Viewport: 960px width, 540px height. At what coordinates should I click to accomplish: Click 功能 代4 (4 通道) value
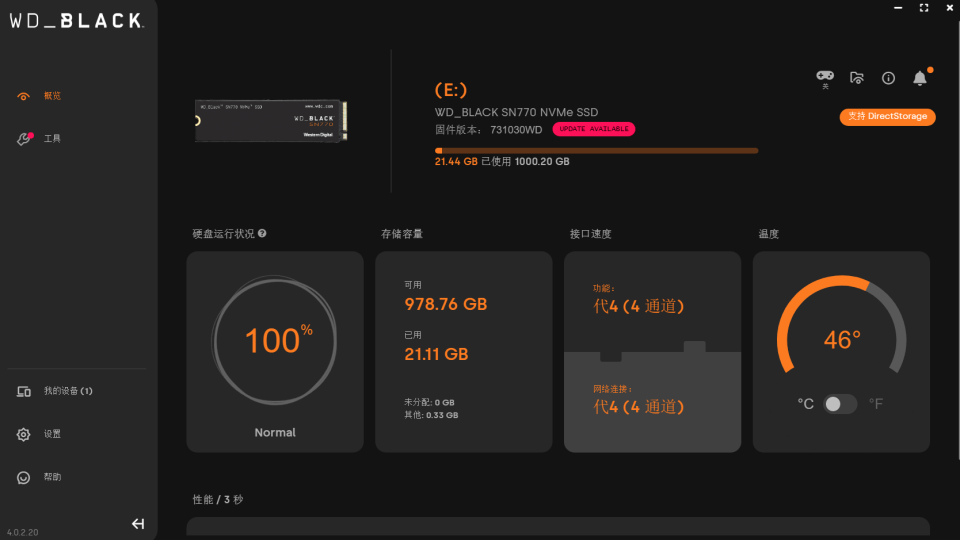[x=638, y=306]
